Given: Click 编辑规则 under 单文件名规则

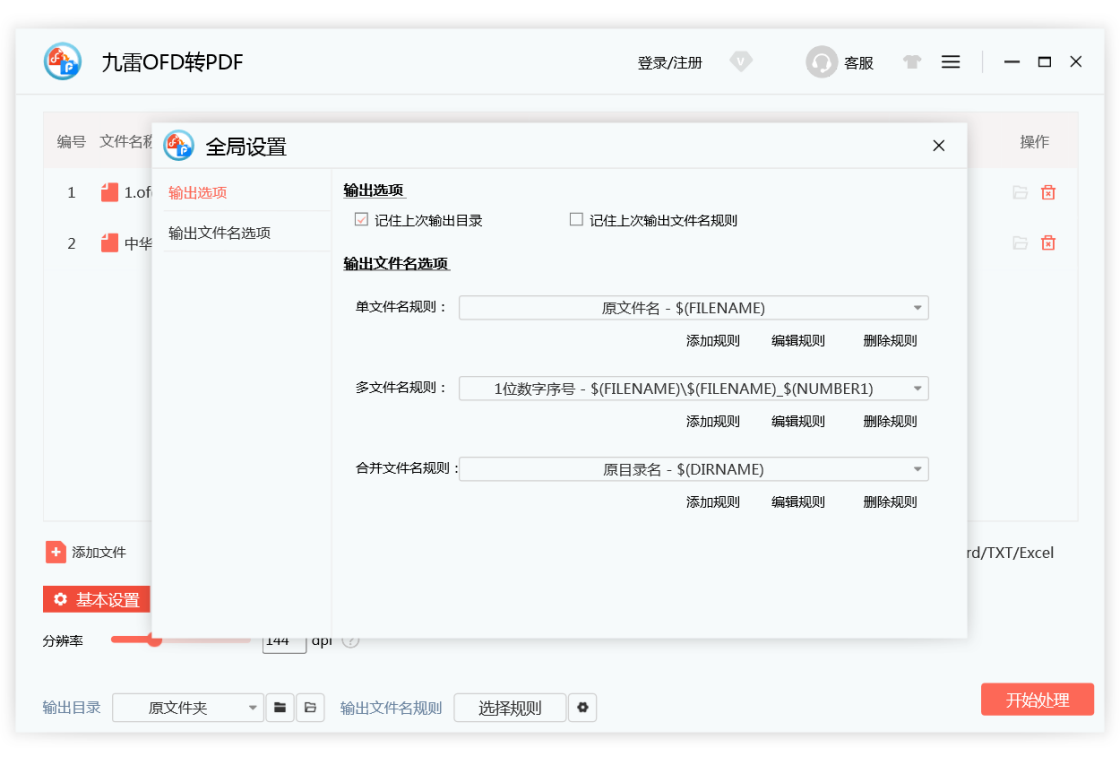Looking at the screenshot, I should tap(798, 341).
